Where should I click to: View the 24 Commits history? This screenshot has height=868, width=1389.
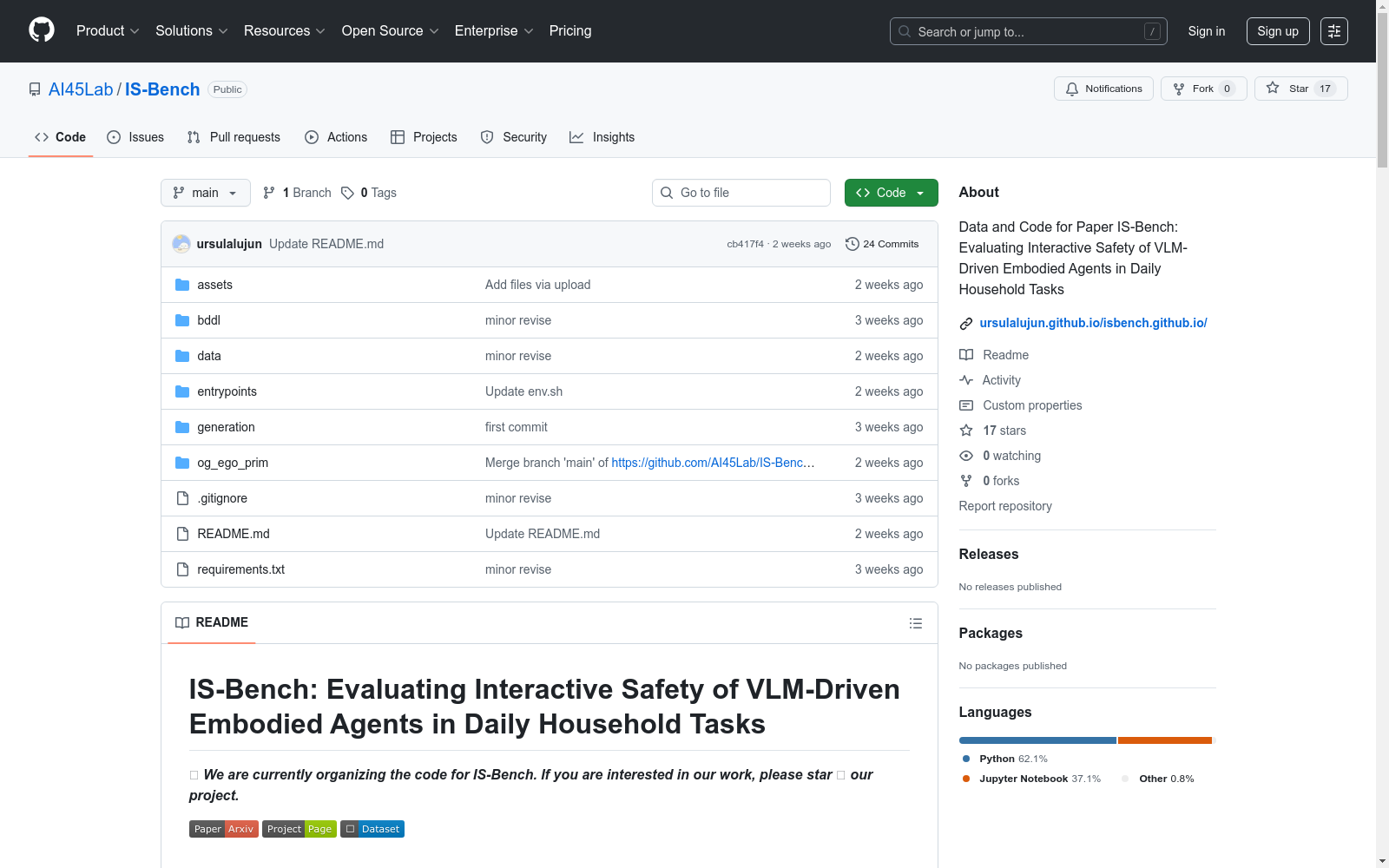(882, 244)
